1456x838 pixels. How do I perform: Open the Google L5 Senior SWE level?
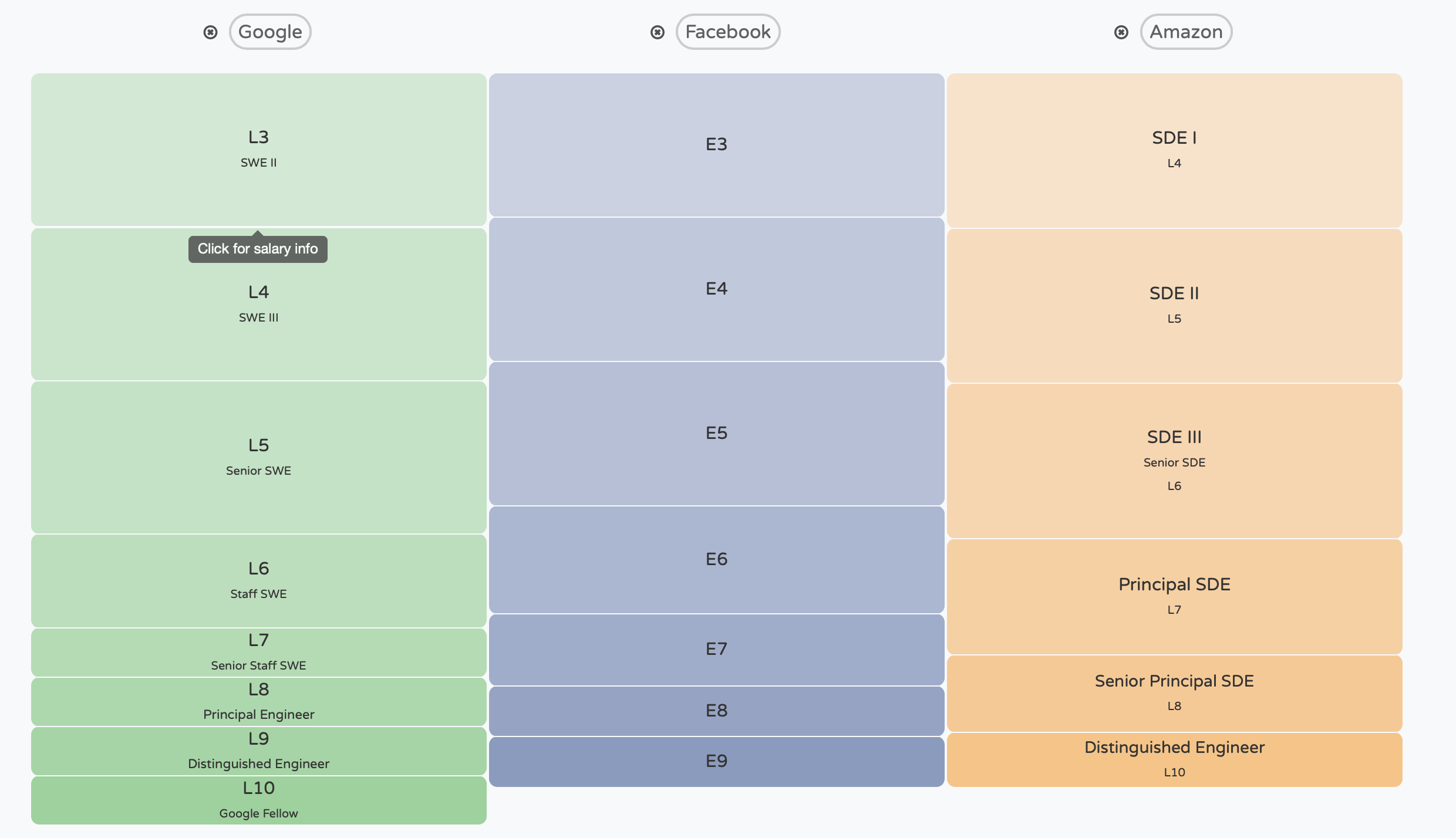click(x=258, y=457)
